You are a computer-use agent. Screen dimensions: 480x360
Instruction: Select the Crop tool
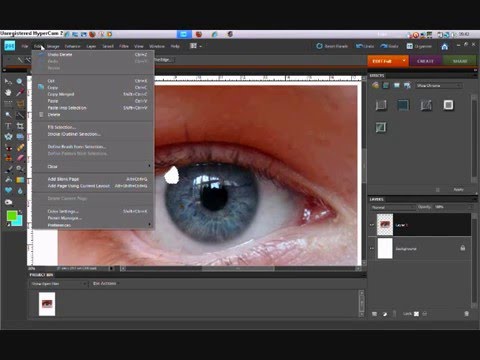[x=20, y=126]
